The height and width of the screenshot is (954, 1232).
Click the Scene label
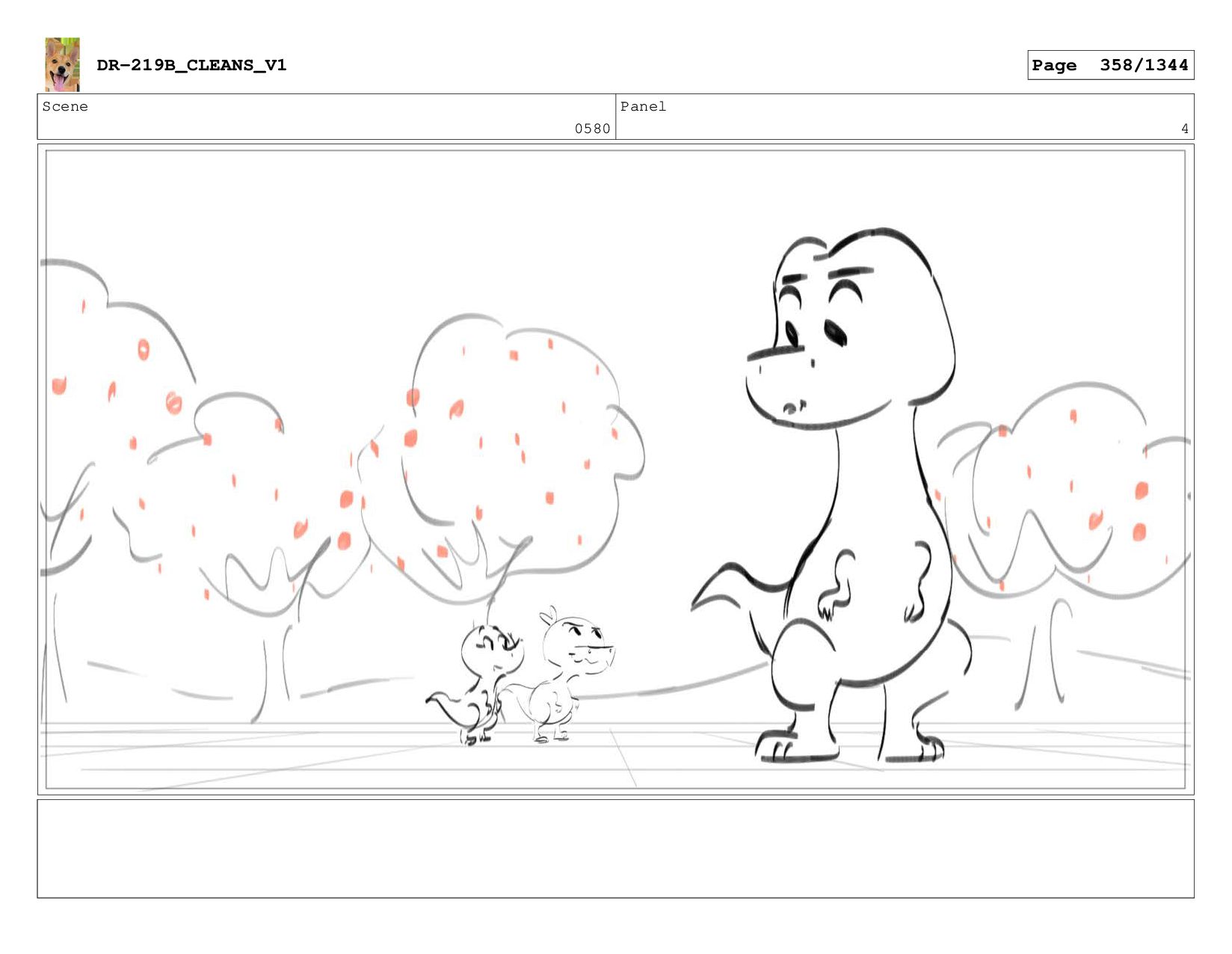[x=65, y=107]
